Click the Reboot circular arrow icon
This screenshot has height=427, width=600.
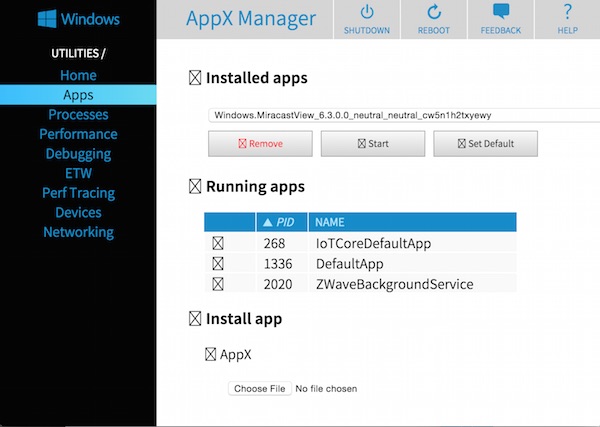(434, 12)
